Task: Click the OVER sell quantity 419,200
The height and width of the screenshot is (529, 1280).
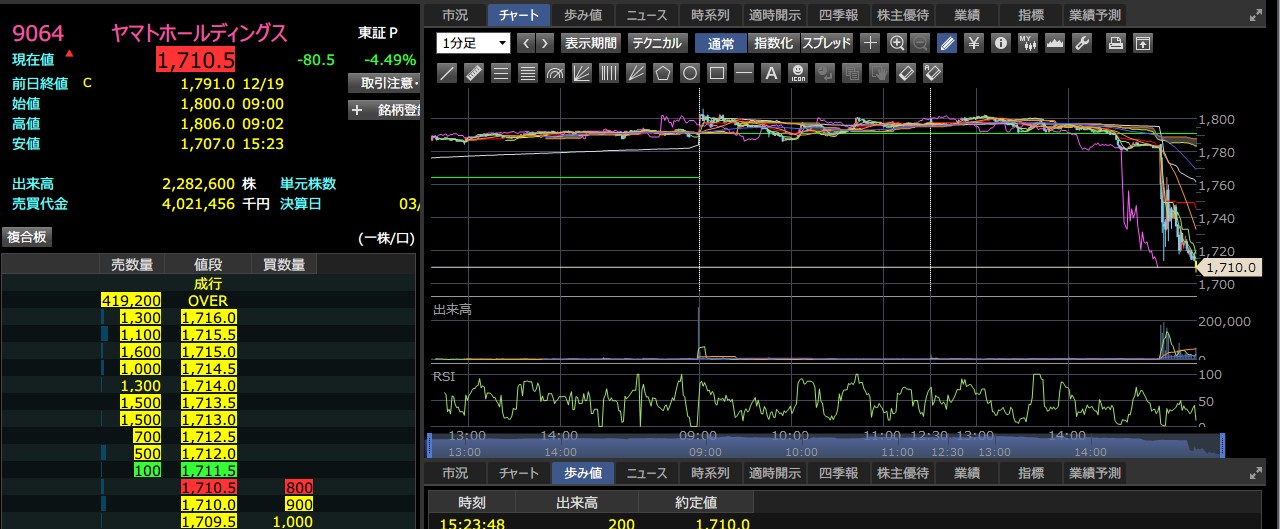Action: pyautogui.click(x=131, y=300)
